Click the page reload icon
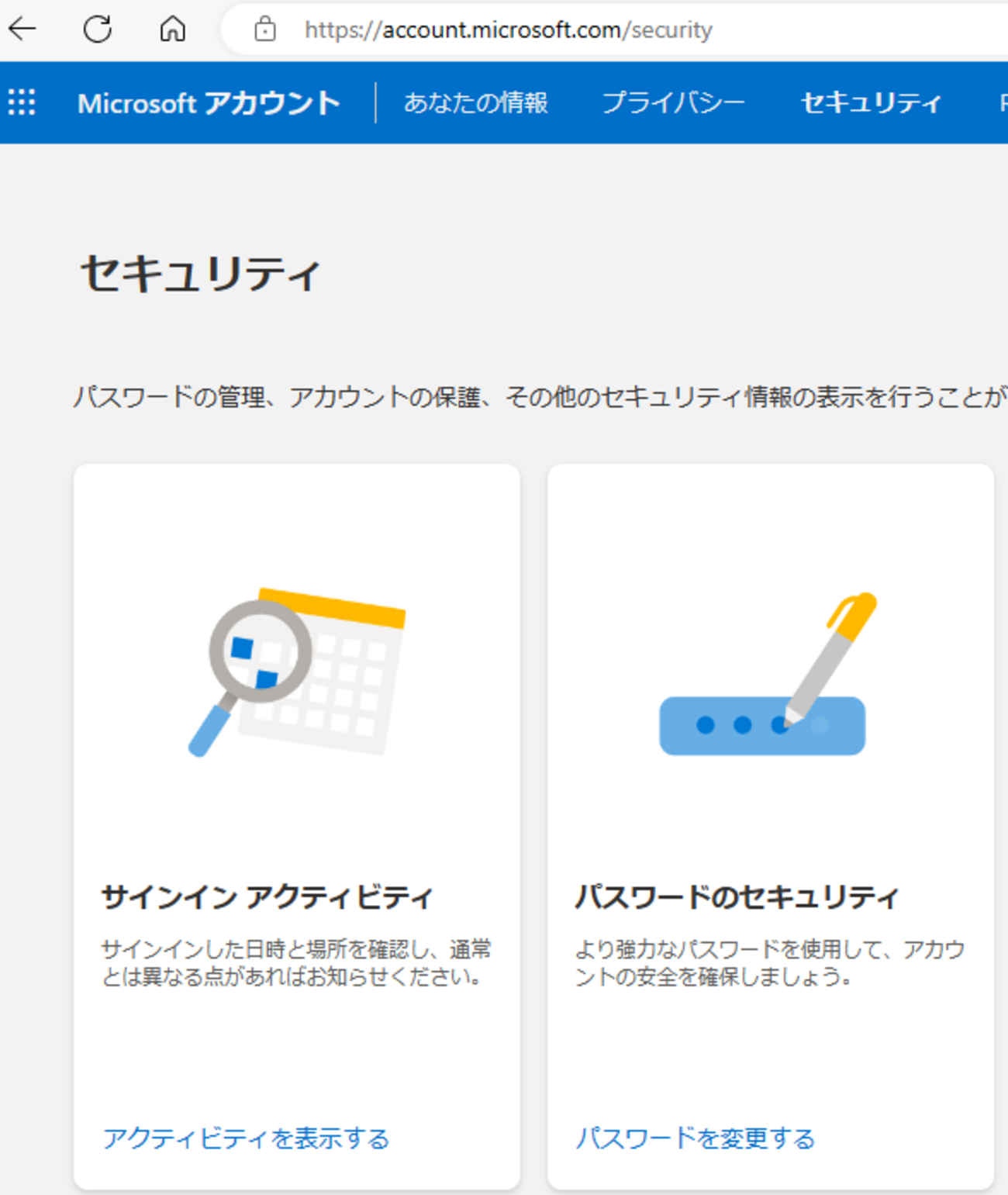Screen dimensions: 1008x1195 (96, 29)
